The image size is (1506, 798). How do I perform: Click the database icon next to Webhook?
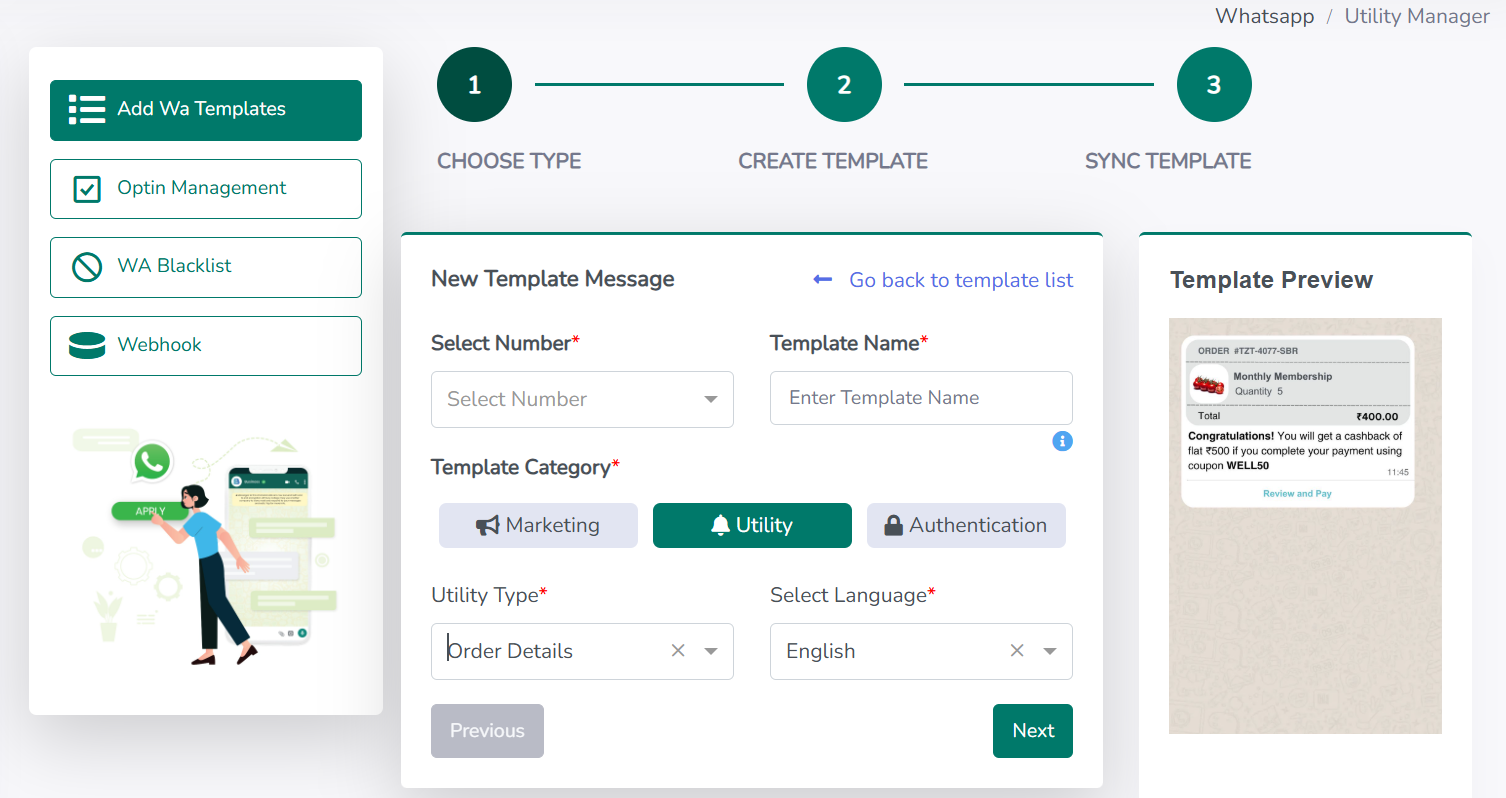pos(88,345)
